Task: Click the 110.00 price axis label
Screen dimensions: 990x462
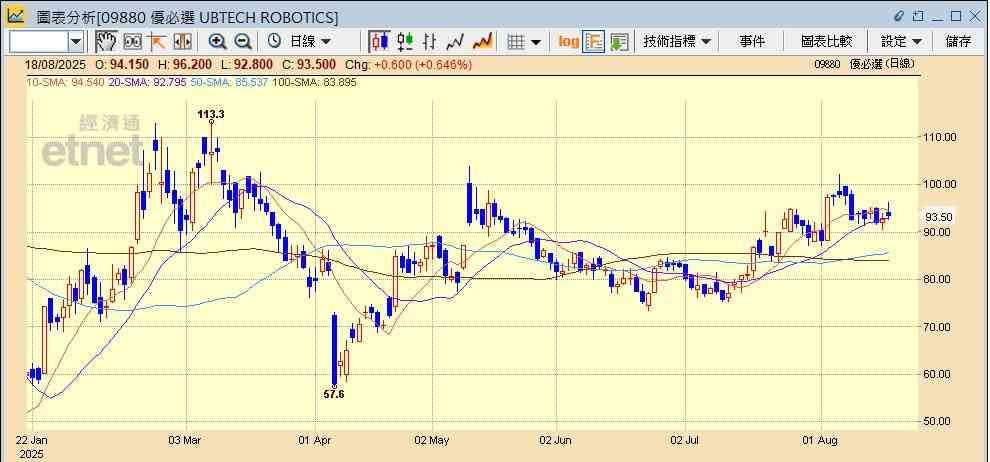Action: [x=941, y=136]
